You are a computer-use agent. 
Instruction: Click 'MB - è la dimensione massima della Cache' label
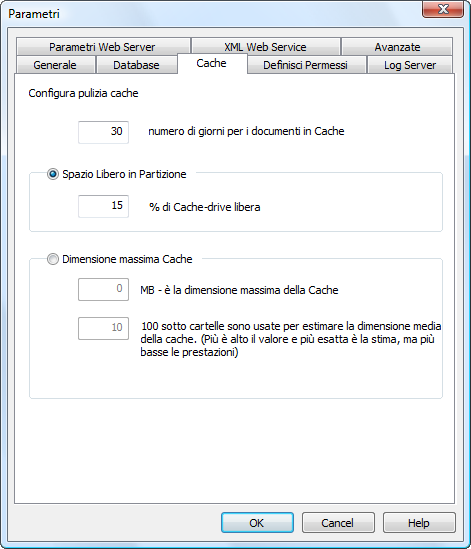239,290
